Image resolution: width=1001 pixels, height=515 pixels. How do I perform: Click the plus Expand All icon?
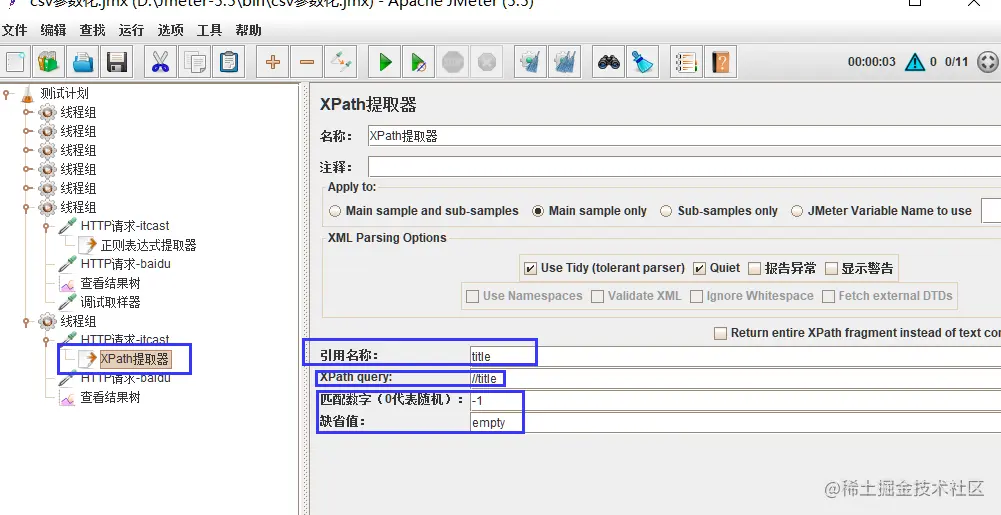pyautogui.click(x=273, y=62)
